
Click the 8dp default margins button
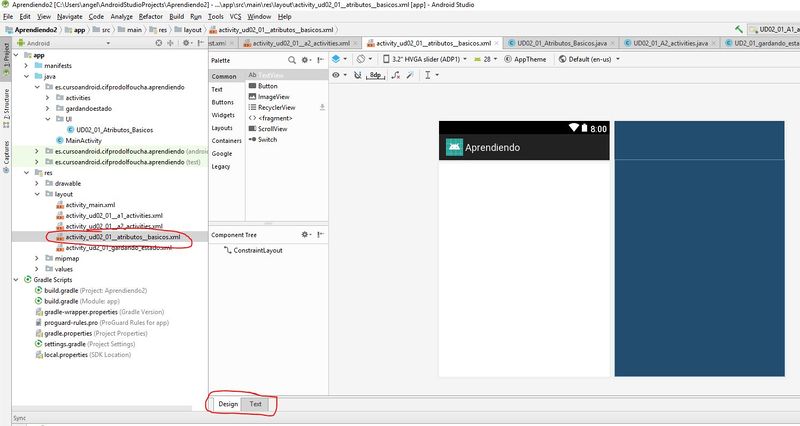coord(376,75)
